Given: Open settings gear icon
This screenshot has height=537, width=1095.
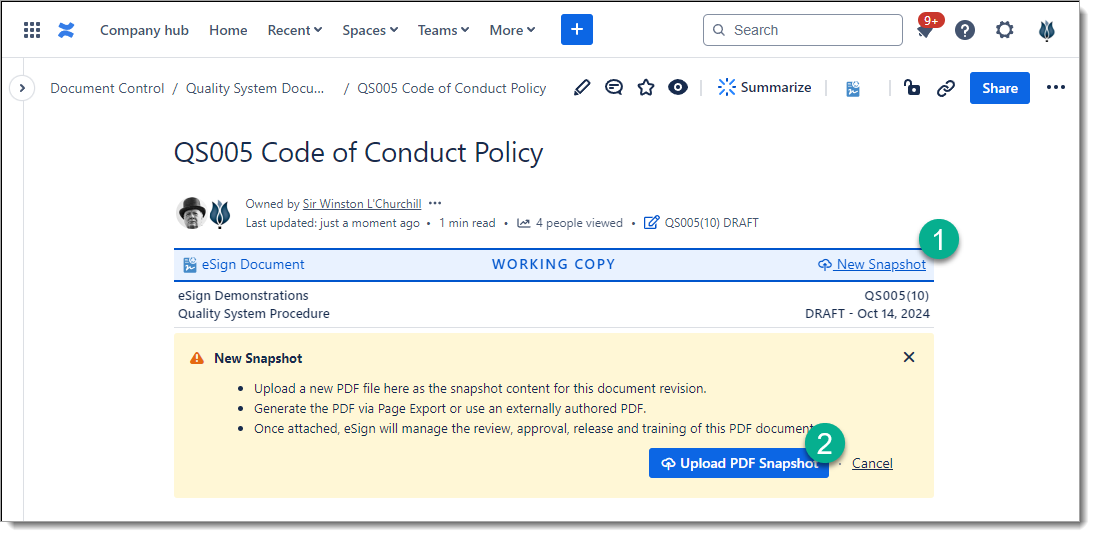Looking at the screenshot, I should [1005, 30].
